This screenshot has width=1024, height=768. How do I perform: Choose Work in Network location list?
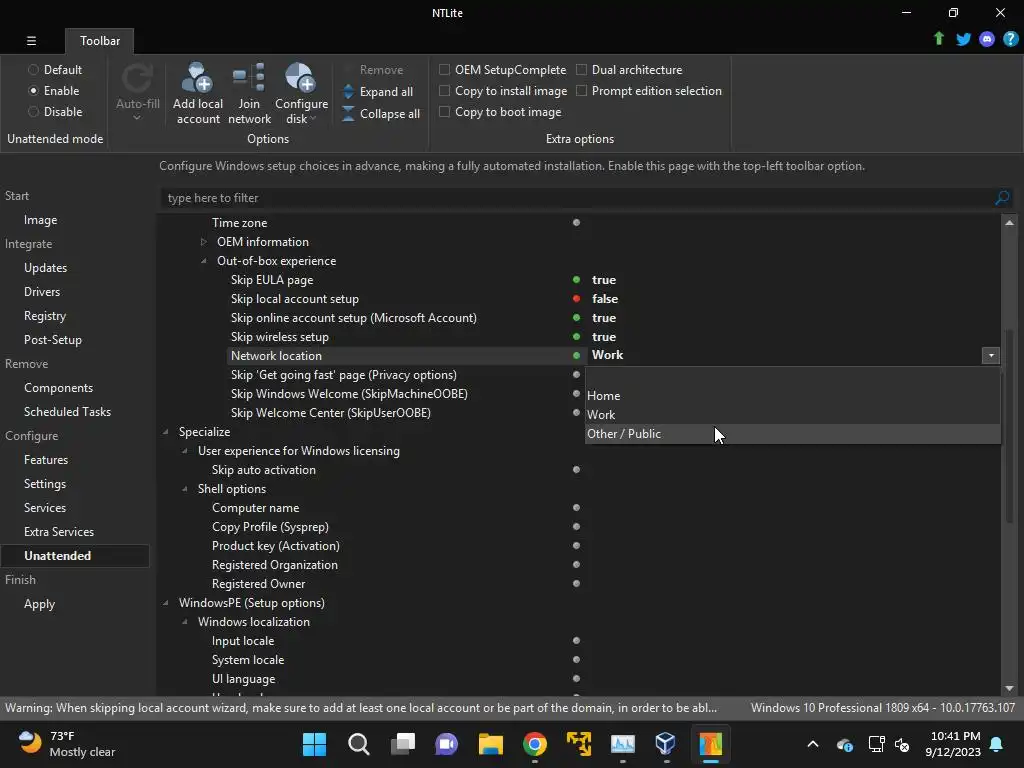coord(792,415)
